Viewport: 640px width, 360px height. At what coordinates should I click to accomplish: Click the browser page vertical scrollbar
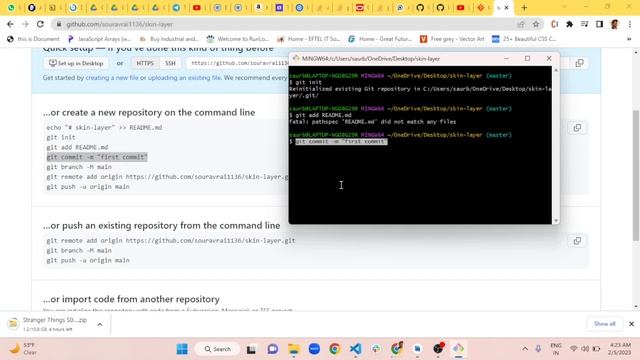tap(636, 176)
